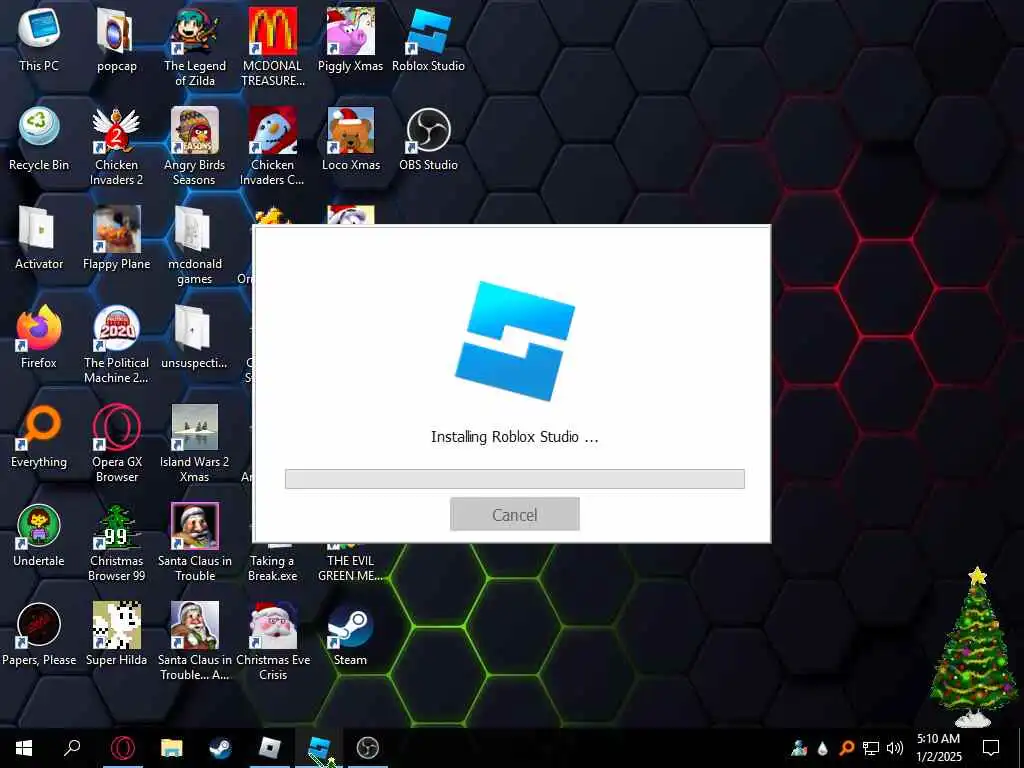This screenshot has width=1024, height=768.
Task: Select the unsuspecti... folder icon
Action: point(194,336)
